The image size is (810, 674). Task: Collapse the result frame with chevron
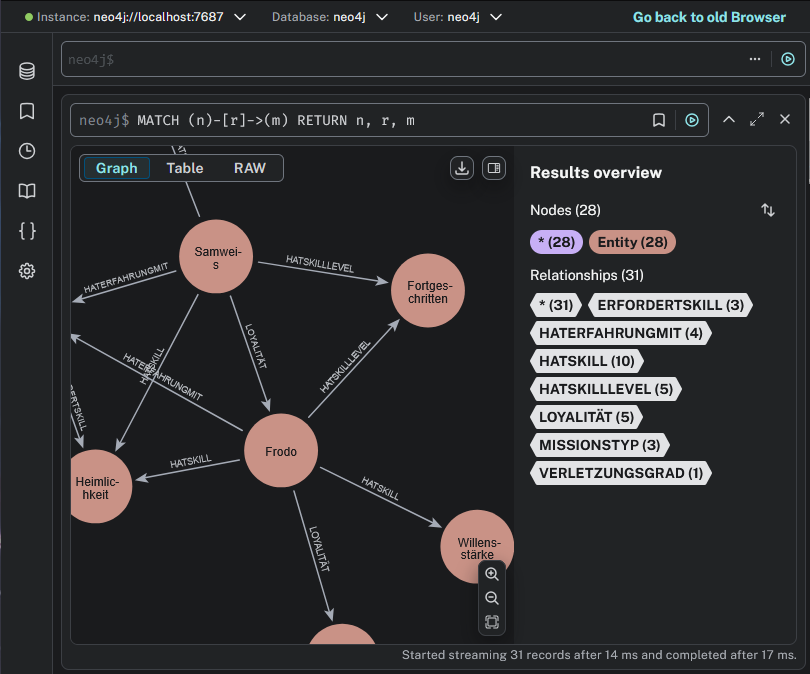click(x=729, y=119)
